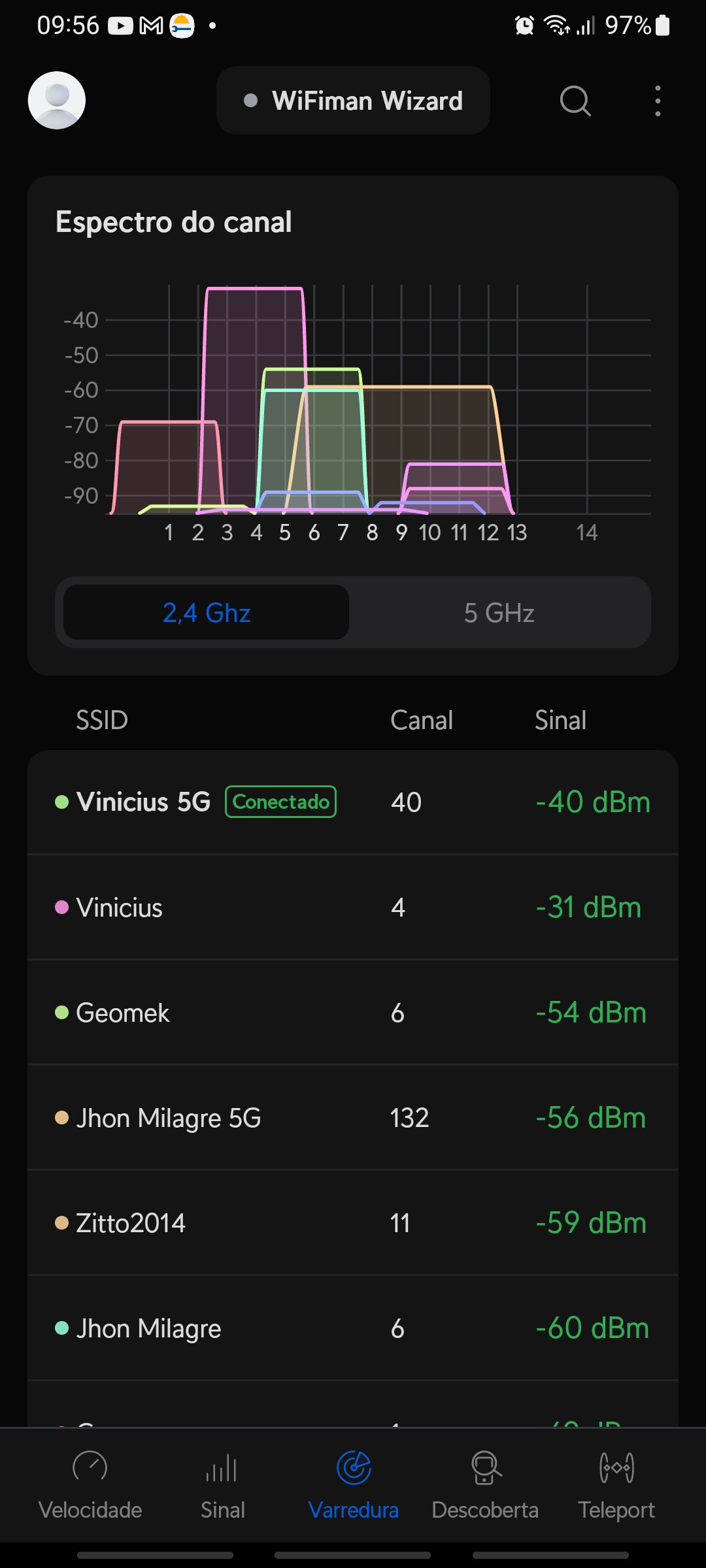706x1568 pixels.
Task: Select the 2,4 Ghz band option
Action: [207, 613]
